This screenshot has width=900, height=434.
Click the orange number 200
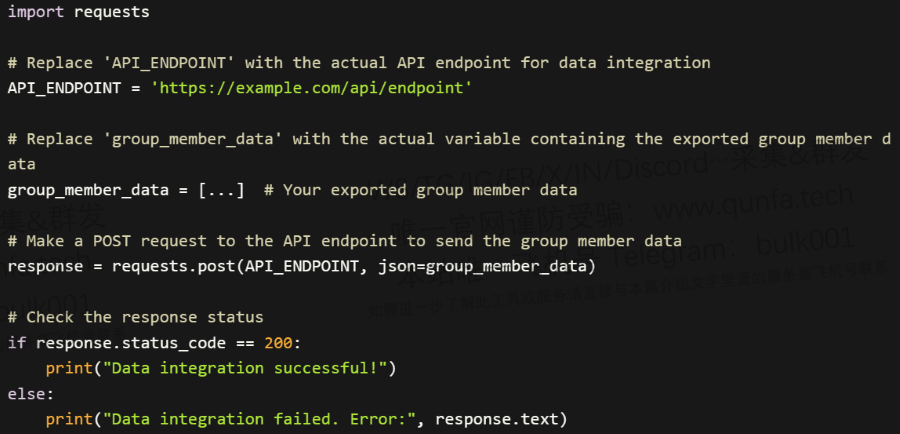[x=278, y=343]
